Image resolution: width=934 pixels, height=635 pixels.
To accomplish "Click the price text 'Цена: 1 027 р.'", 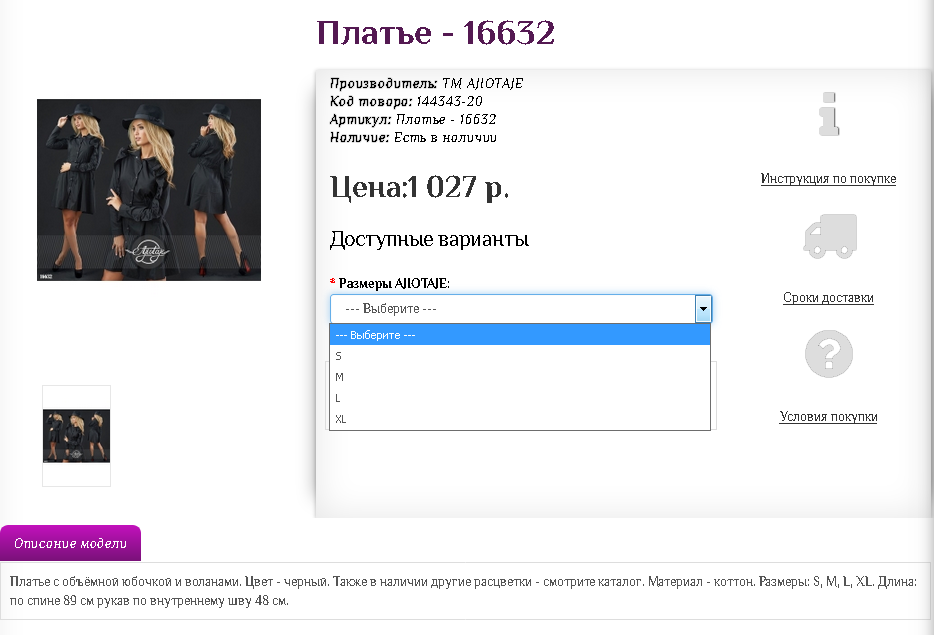I will (x=419, y=187).
